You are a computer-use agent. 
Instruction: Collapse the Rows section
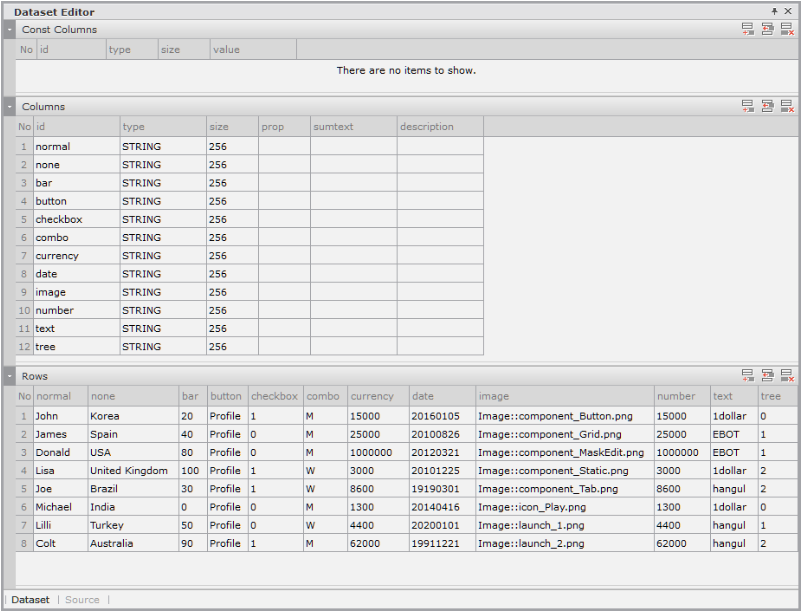coord(9,376)
